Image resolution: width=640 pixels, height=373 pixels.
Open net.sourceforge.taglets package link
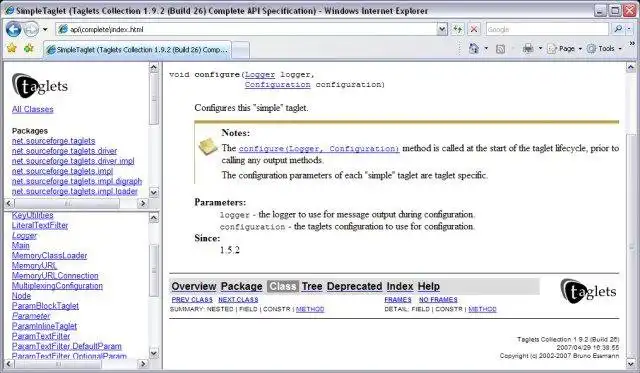click(53, 141)
